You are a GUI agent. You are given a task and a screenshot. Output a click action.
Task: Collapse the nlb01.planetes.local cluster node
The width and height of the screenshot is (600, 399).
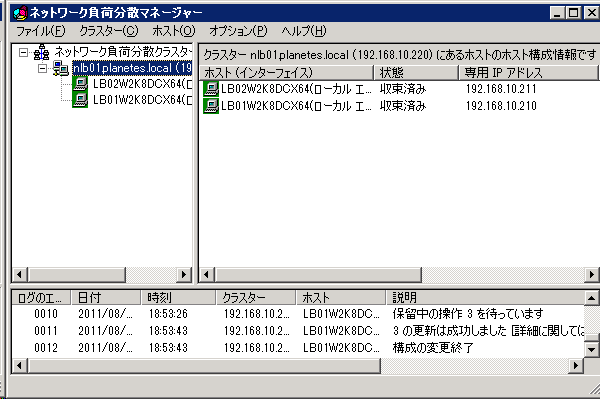43,68
